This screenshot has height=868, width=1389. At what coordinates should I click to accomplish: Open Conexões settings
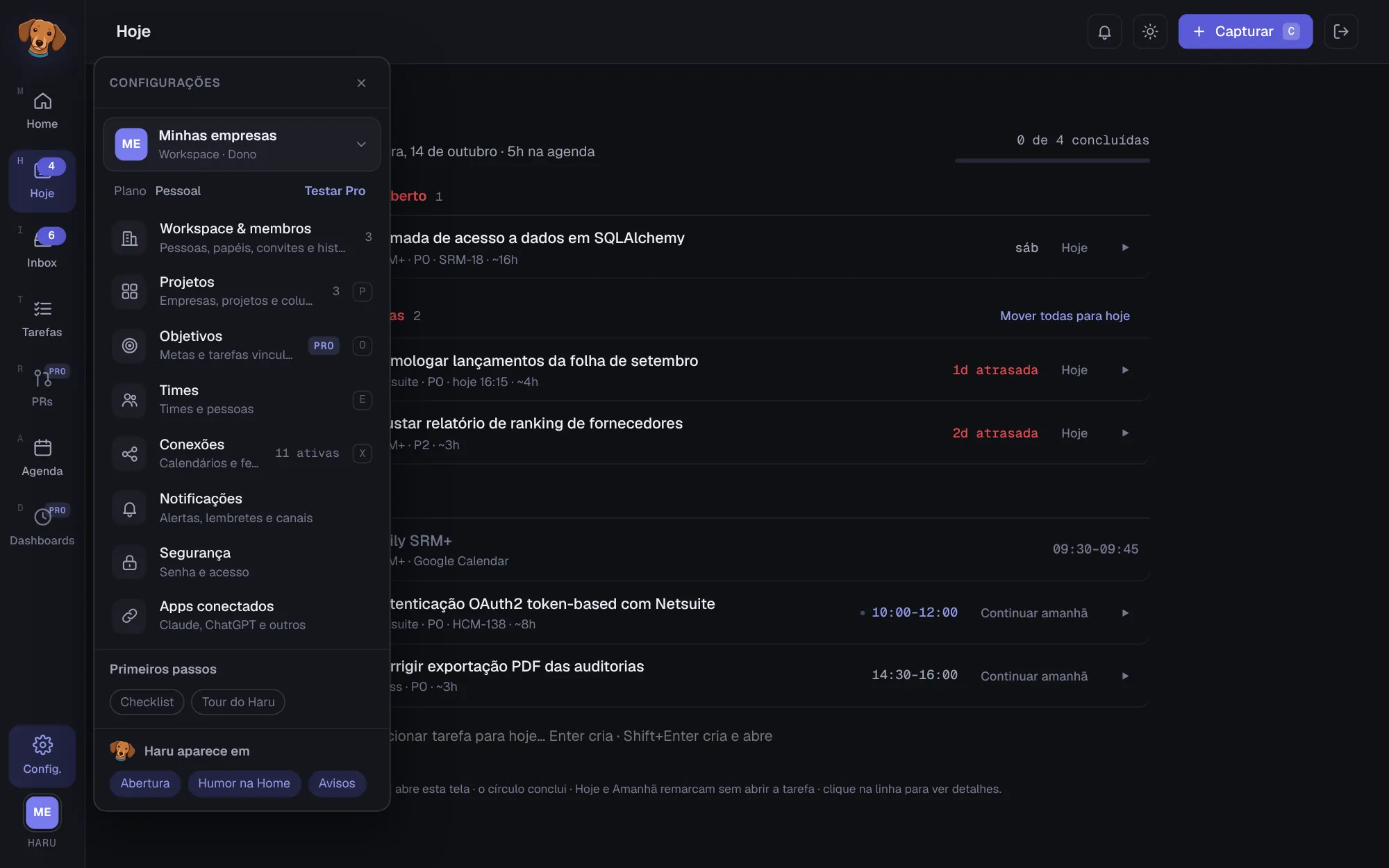(x=242, y=453)
